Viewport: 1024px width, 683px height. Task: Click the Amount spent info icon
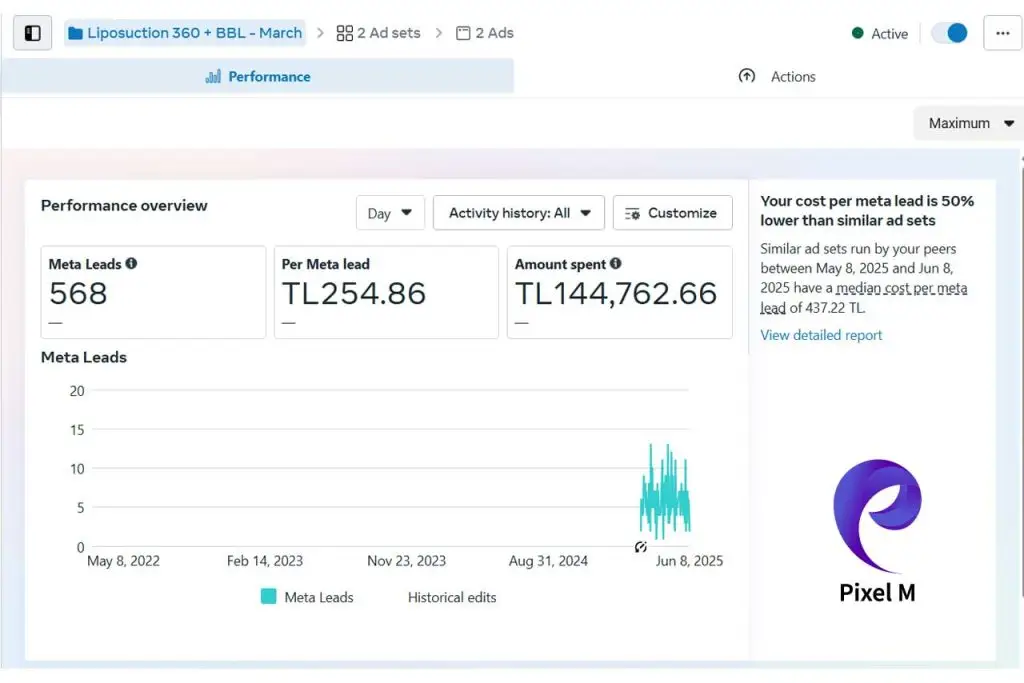click(x=614, y=264)
